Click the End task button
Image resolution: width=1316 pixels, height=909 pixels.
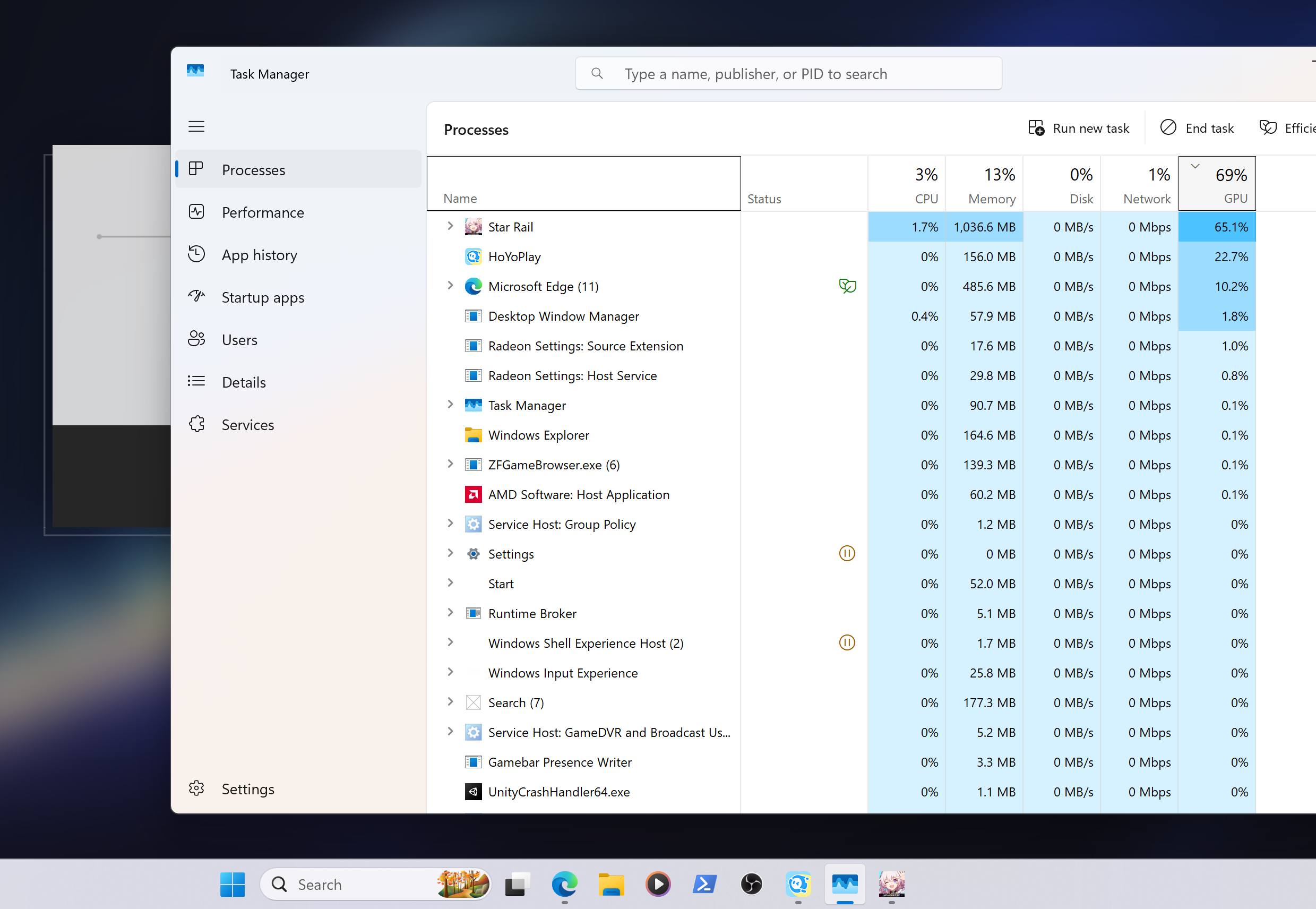pyautogui.click(x=1197, y=127)
